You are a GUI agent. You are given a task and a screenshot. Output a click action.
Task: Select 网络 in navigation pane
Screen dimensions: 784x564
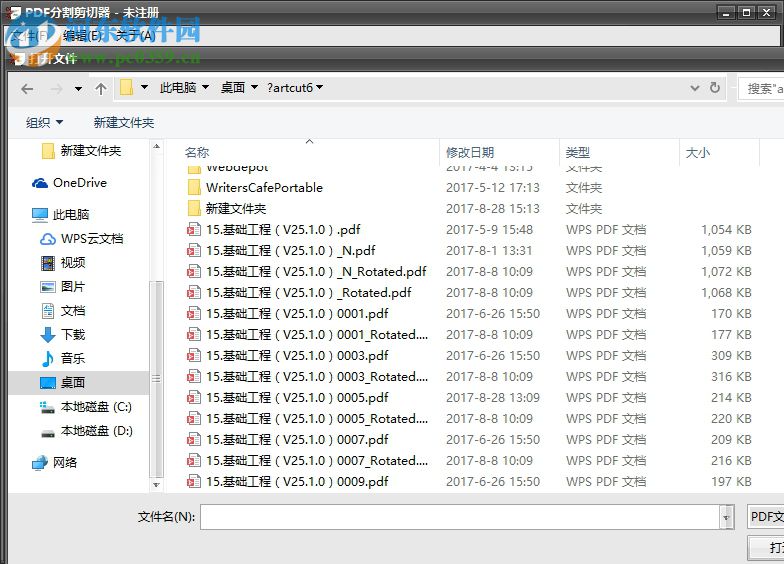pyautogui.click(x=54, y=462)
